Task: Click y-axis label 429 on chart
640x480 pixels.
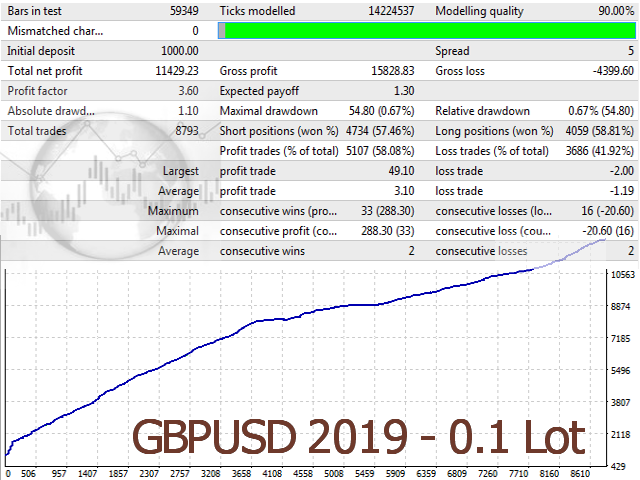Action: [618, 466]
